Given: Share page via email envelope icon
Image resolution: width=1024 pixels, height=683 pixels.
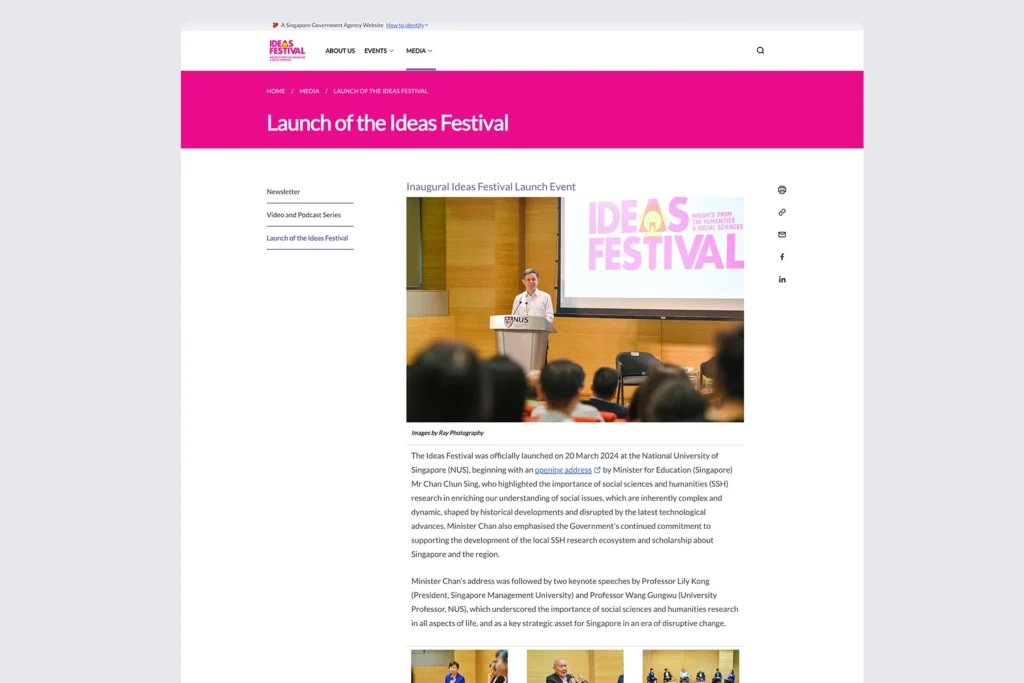Looking at the screenshot, I should [782, 235].
